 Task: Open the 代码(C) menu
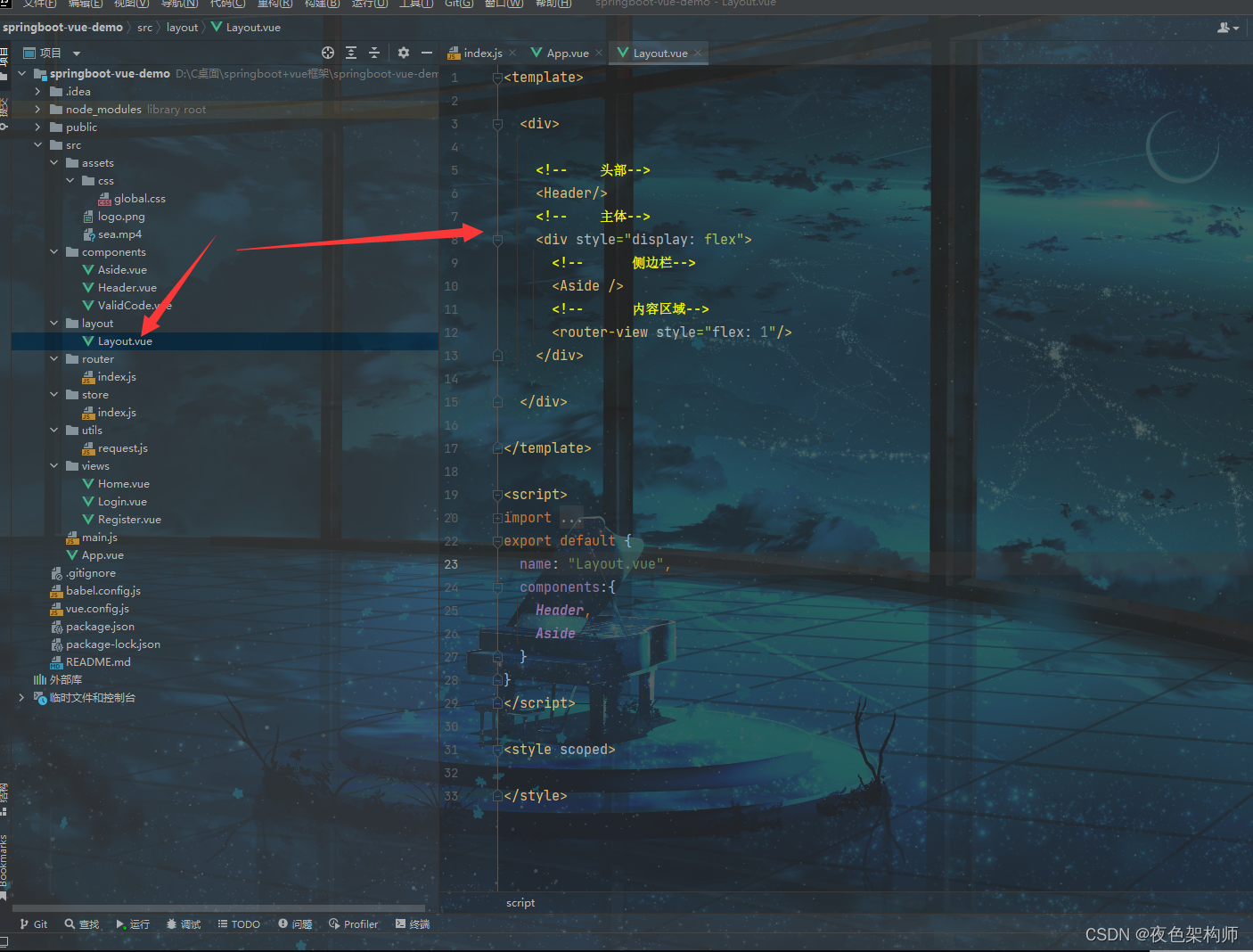227,4
